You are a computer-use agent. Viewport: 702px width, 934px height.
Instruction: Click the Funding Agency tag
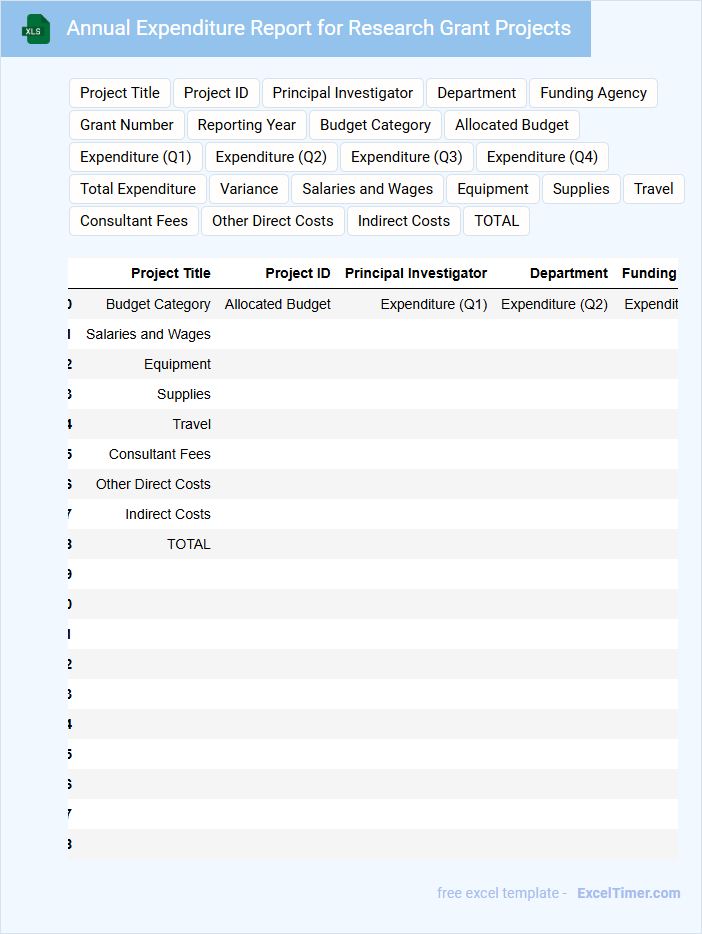pos(593,93)
